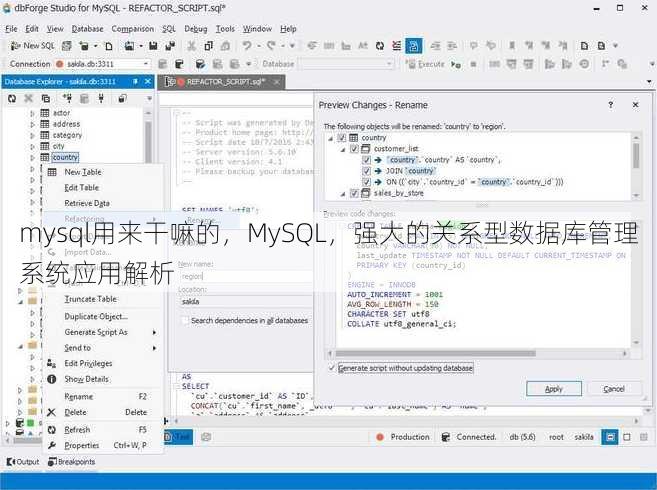The width and height of the screenshot is (657, 490).
Task: Refresh the Database Explorer tree icon
Action: 12,99
